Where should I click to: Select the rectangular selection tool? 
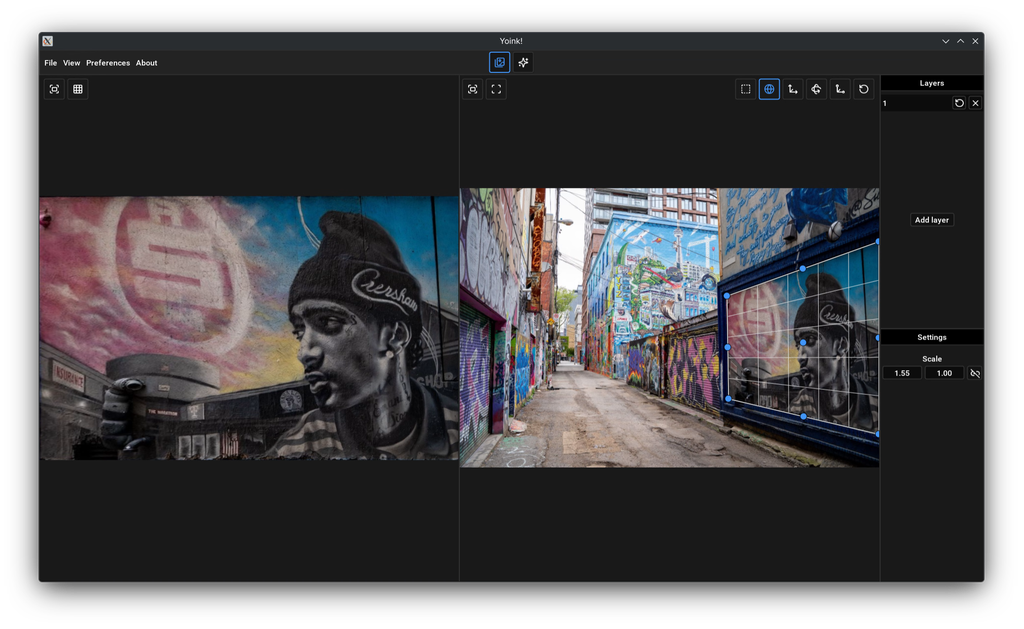pyautogui.click(x=745, y=89)
